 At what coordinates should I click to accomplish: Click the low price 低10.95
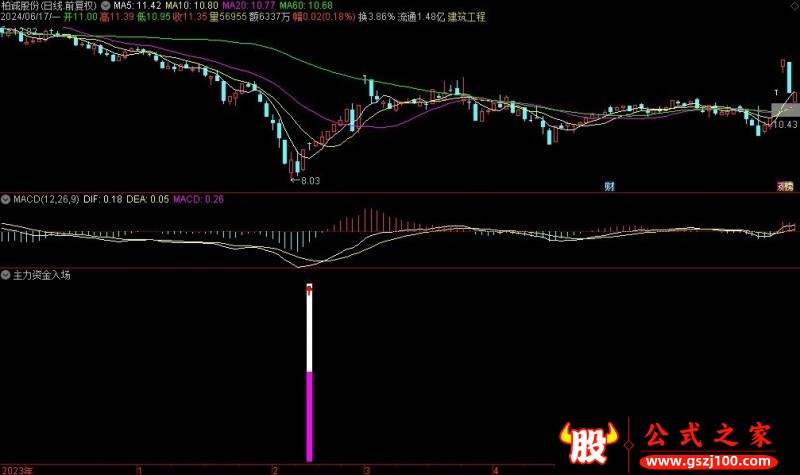point(153,17)
